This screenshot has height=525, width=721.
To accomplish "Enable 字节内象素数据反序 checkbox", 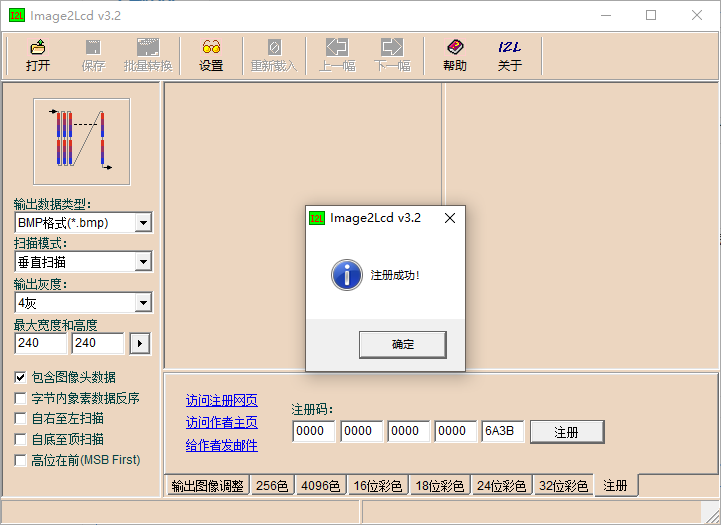I will (20, 398).
